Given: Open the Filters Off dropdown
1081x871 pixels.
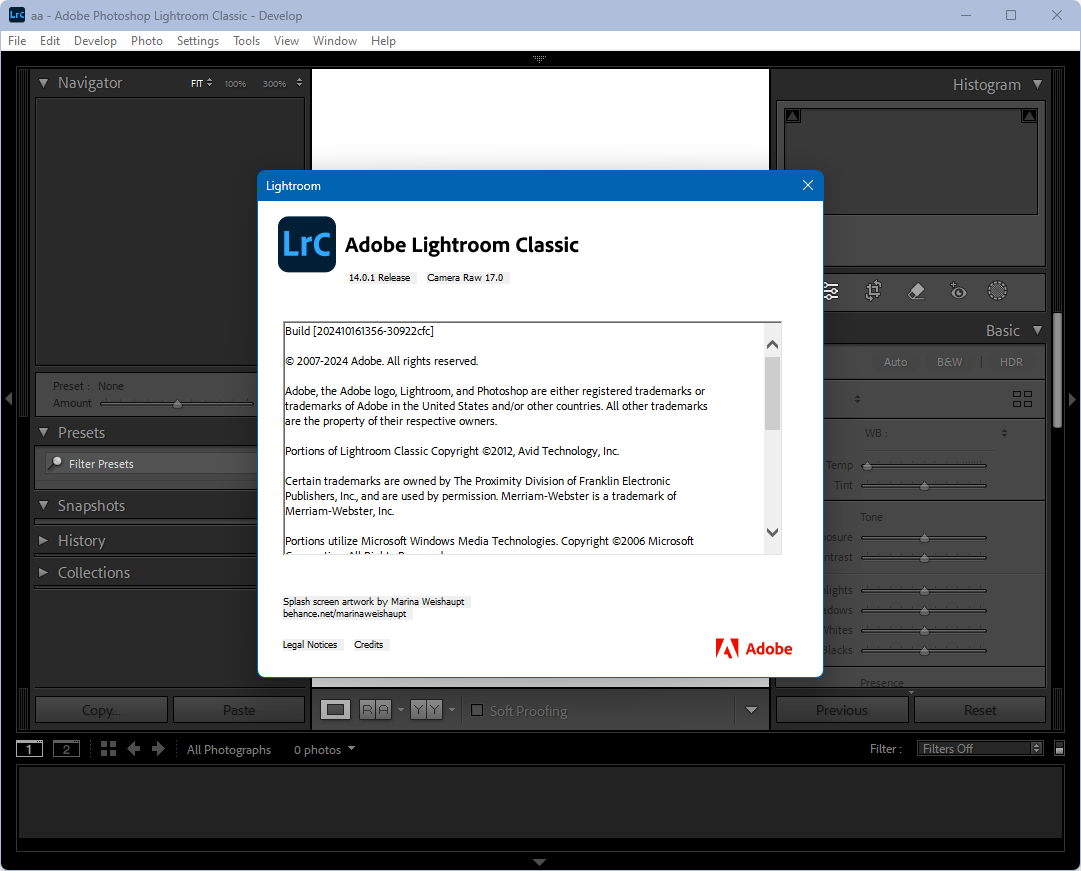Looking at the screenshot, I should 980,748.
